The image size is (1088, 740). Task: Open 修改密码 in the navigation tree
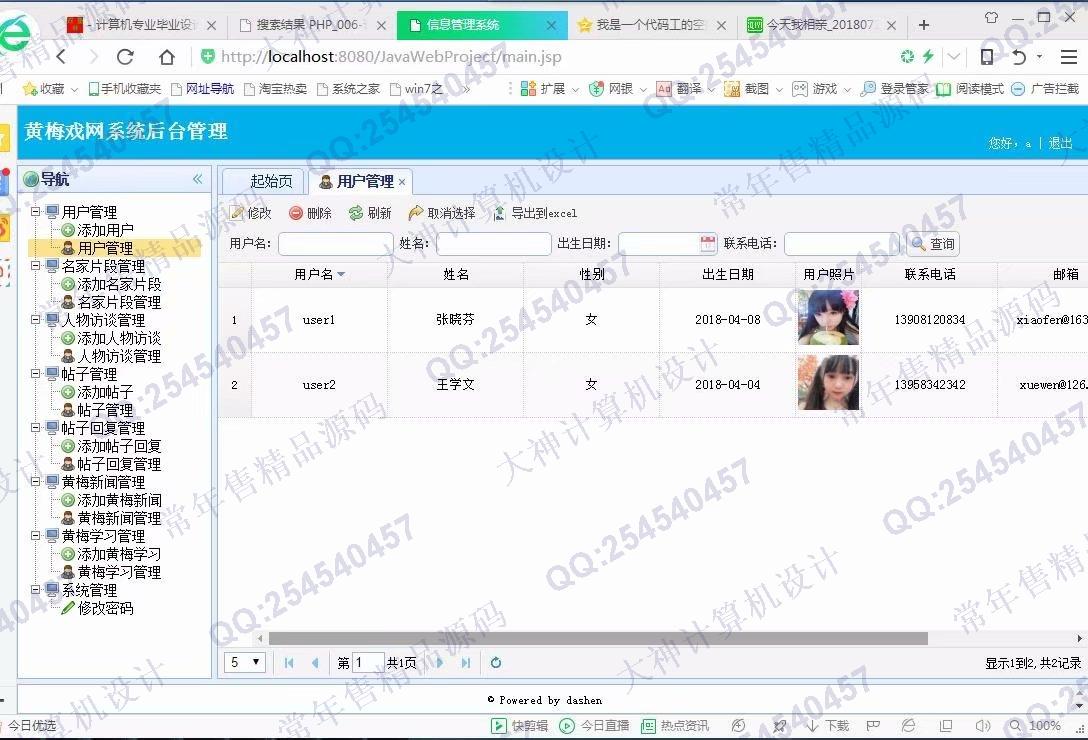(x=105, y=608)
